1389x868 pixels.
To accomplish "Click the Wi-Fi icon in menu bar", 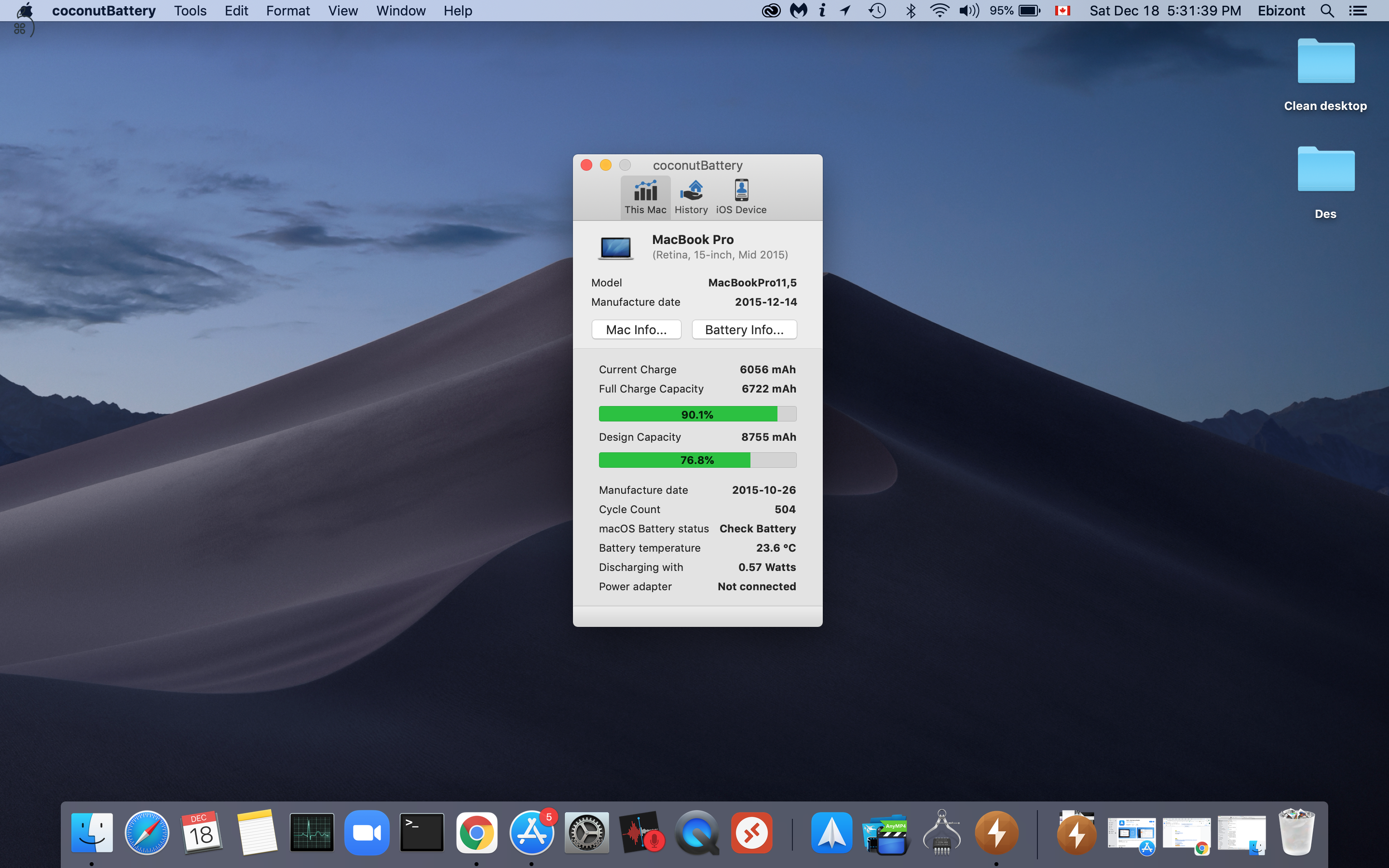I will click(x=937, y=11).
